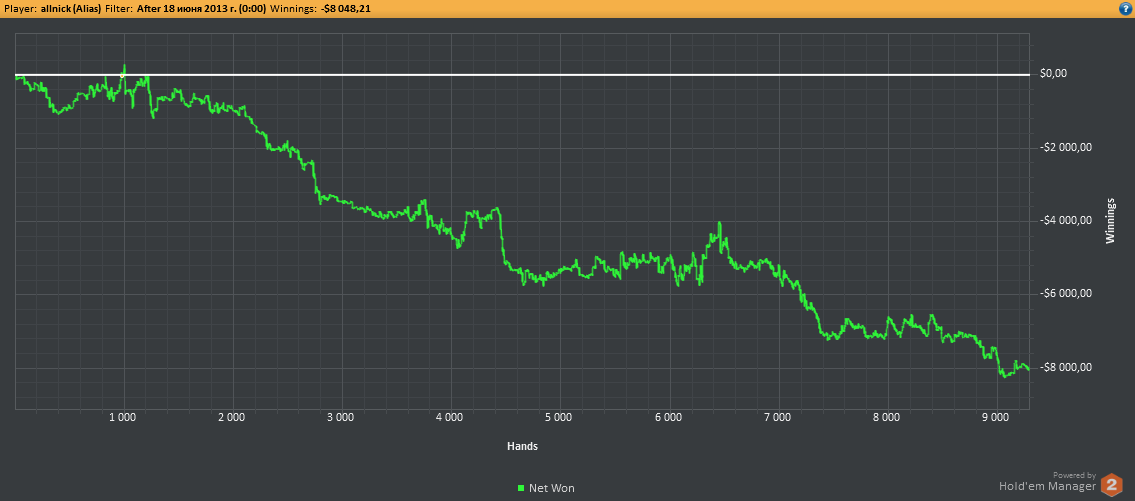Click the Hands x-axis title
The width and height of the screenshot is (1135, 501).
tap(521, 446)
